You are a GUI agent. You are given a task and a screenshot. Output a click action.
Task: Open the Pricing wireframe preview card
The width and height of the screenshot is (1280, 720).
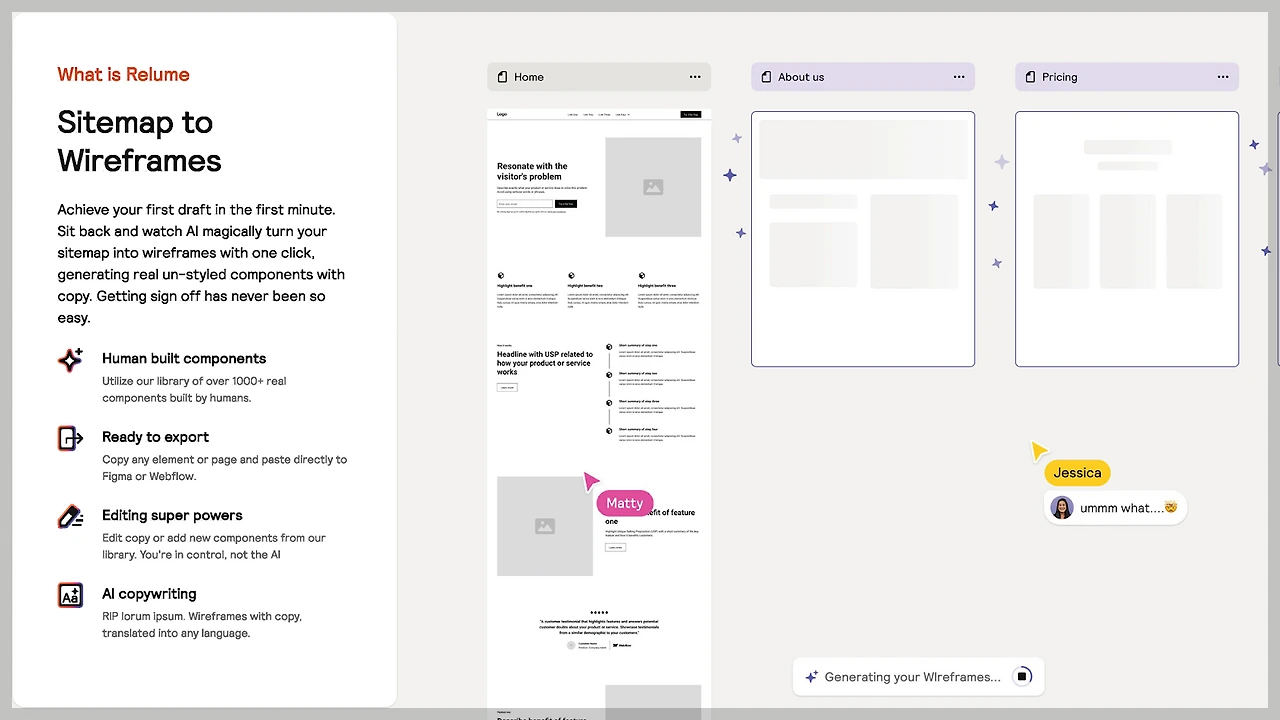[1127, 239]
